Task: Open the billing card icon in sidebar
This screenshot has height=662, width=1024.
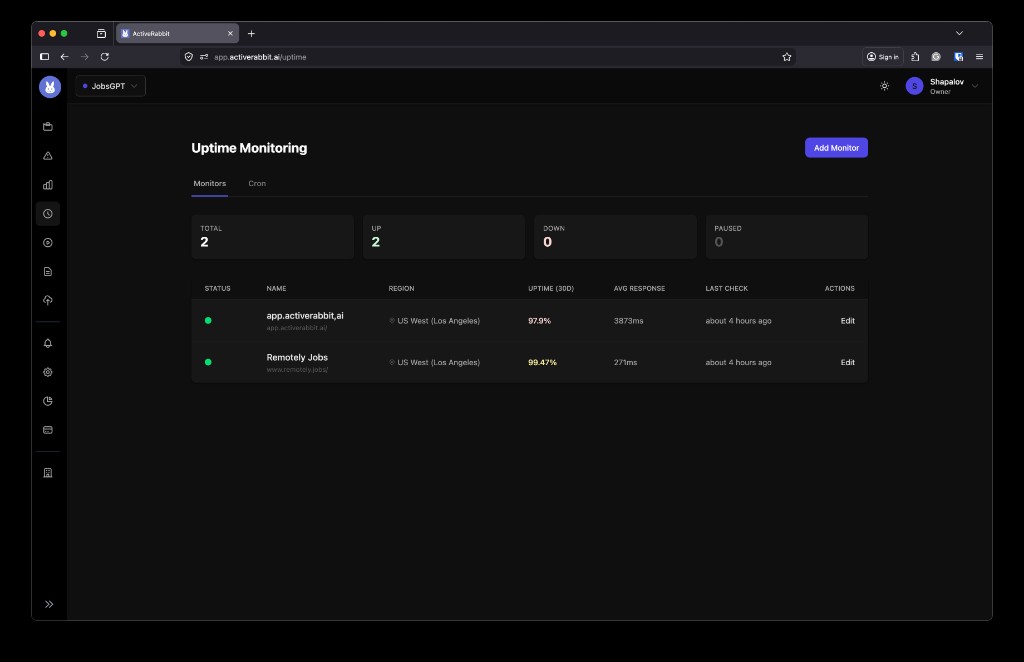Action: pos(48,430)
